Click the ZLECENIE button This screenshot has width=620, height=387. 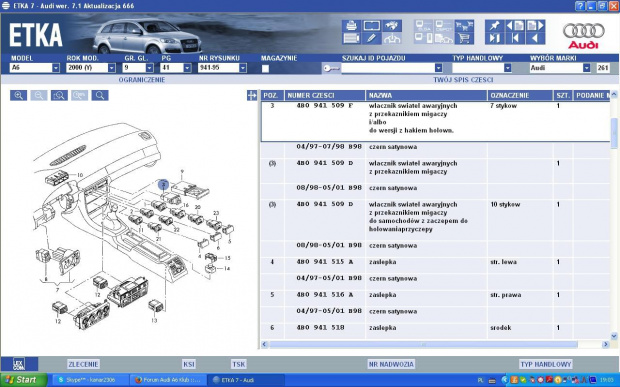83,364
